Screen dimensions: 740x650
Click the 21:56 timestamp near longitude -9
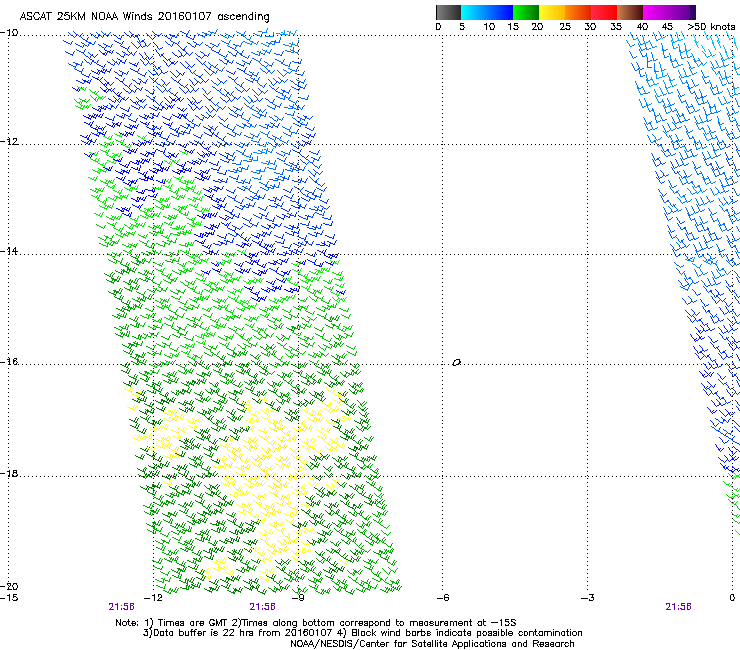coord(262,607)
